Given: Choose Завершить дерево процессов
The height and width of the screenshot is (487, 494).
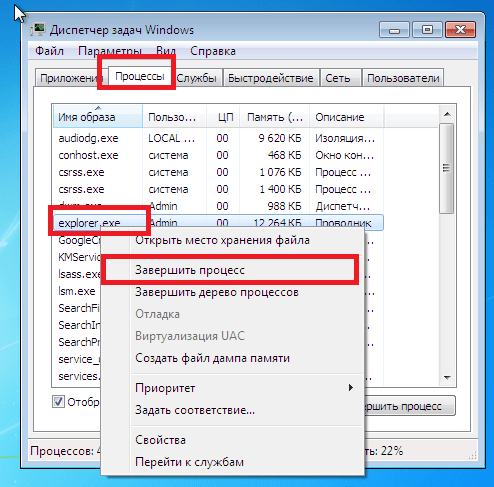Looking at the screenshot, I should coord(217,292).
